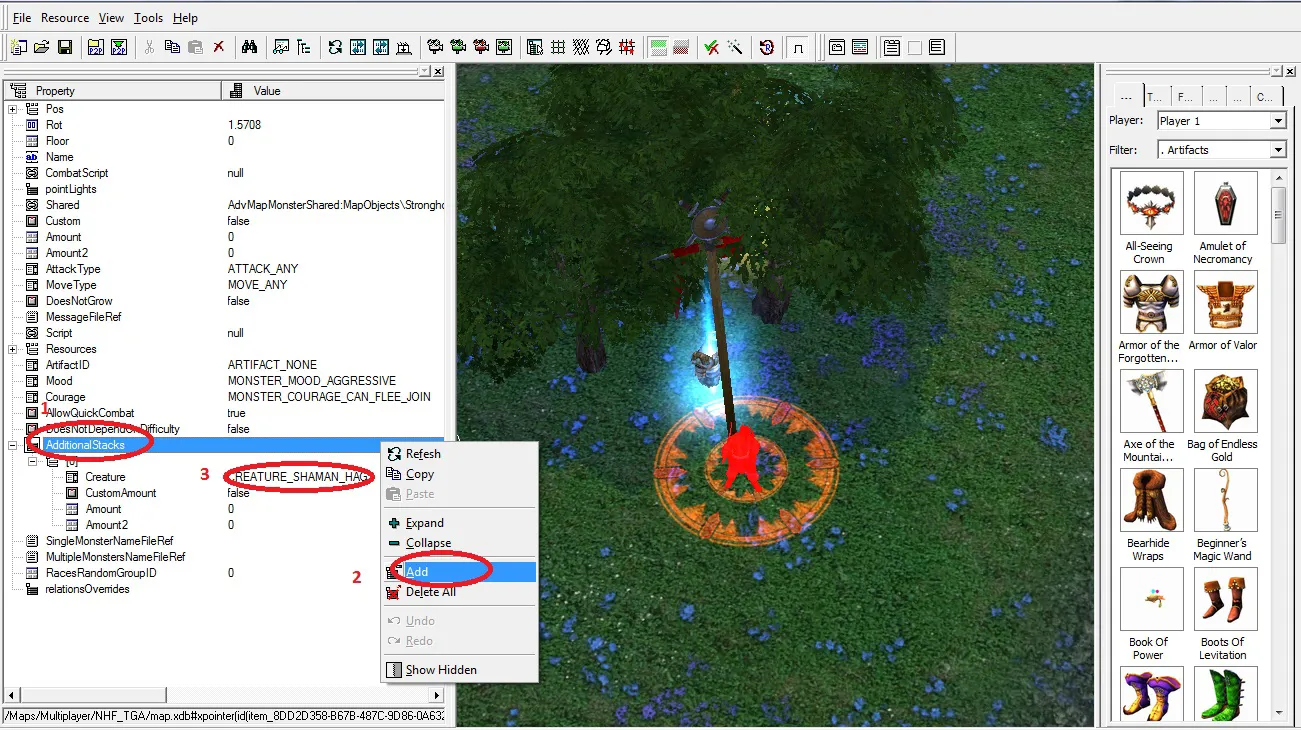Switch to the C... tab
This screenshot has height=730, width=1301.
[1265, 97]
